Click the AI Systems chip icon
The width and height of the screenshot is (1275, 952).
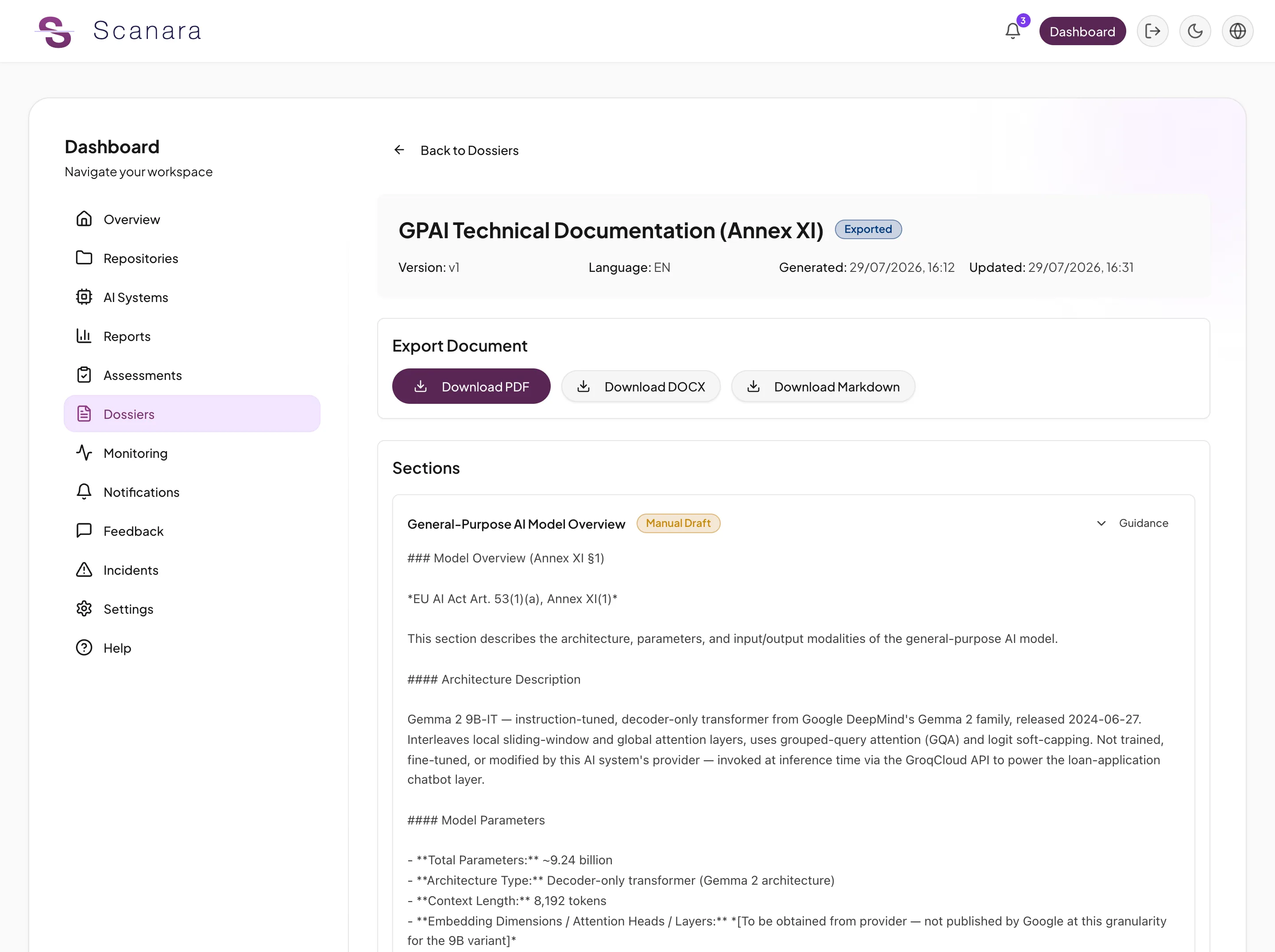84,297
